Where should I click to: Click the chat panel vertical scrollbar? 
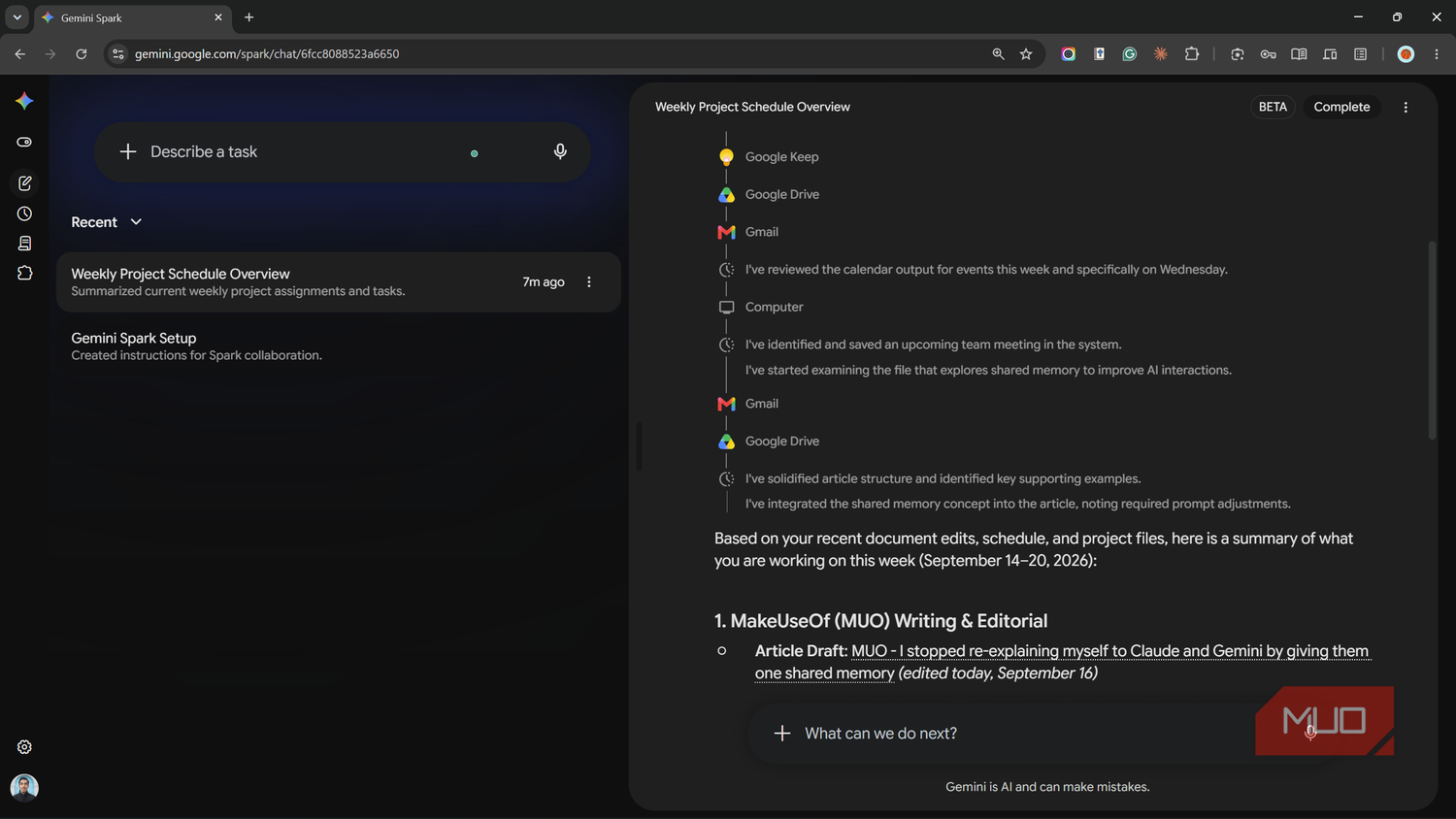coord(1432,340)
